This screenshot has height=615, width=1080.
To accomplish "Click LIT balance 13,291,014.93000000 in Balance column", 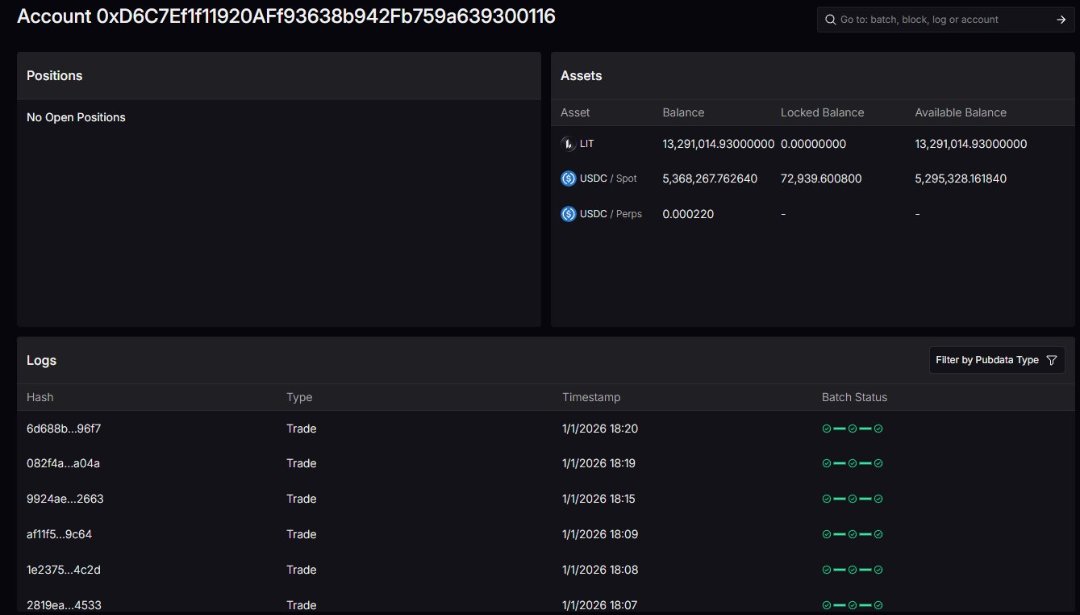I will click(718, 144).
